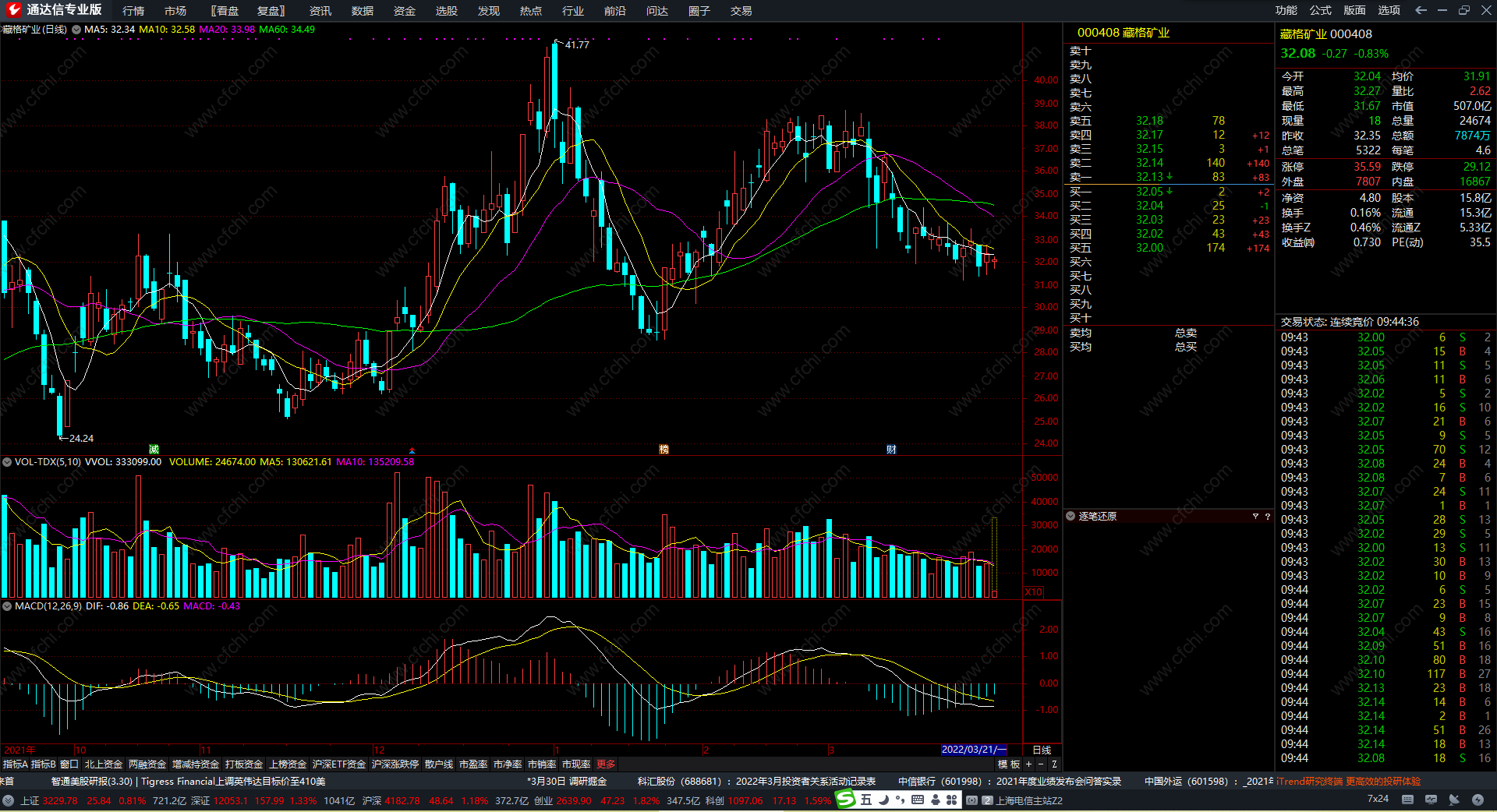Image resolution: width=1497 pixels, height=812 pixels.
Task: Click the back arrow in title bar
Action: point(1421,10)
